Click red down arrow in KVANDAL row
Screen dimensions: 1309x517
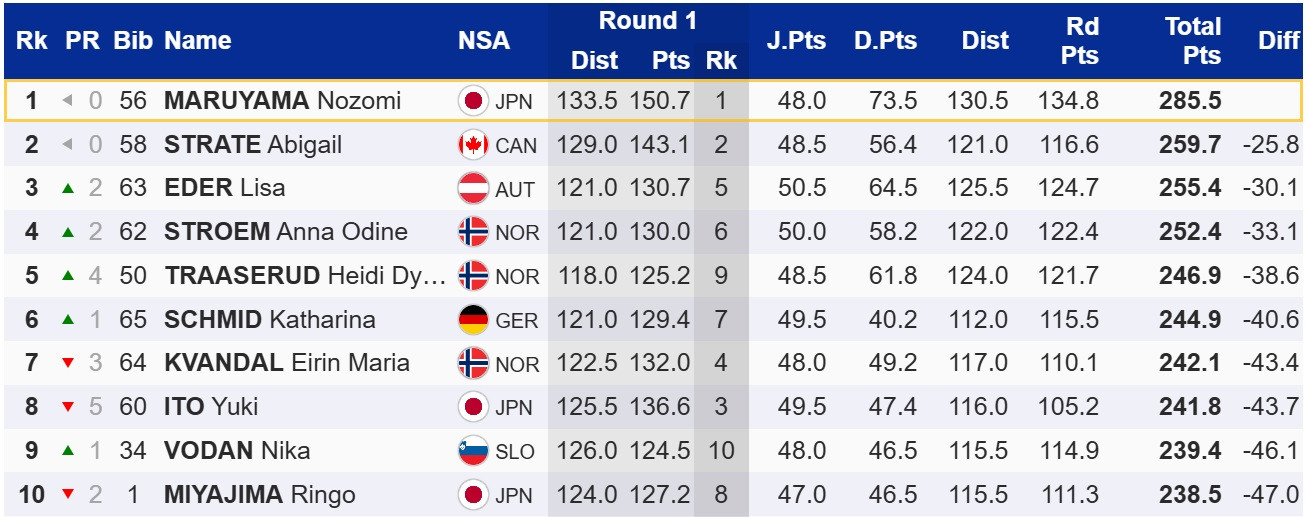[x=68, y=363]
